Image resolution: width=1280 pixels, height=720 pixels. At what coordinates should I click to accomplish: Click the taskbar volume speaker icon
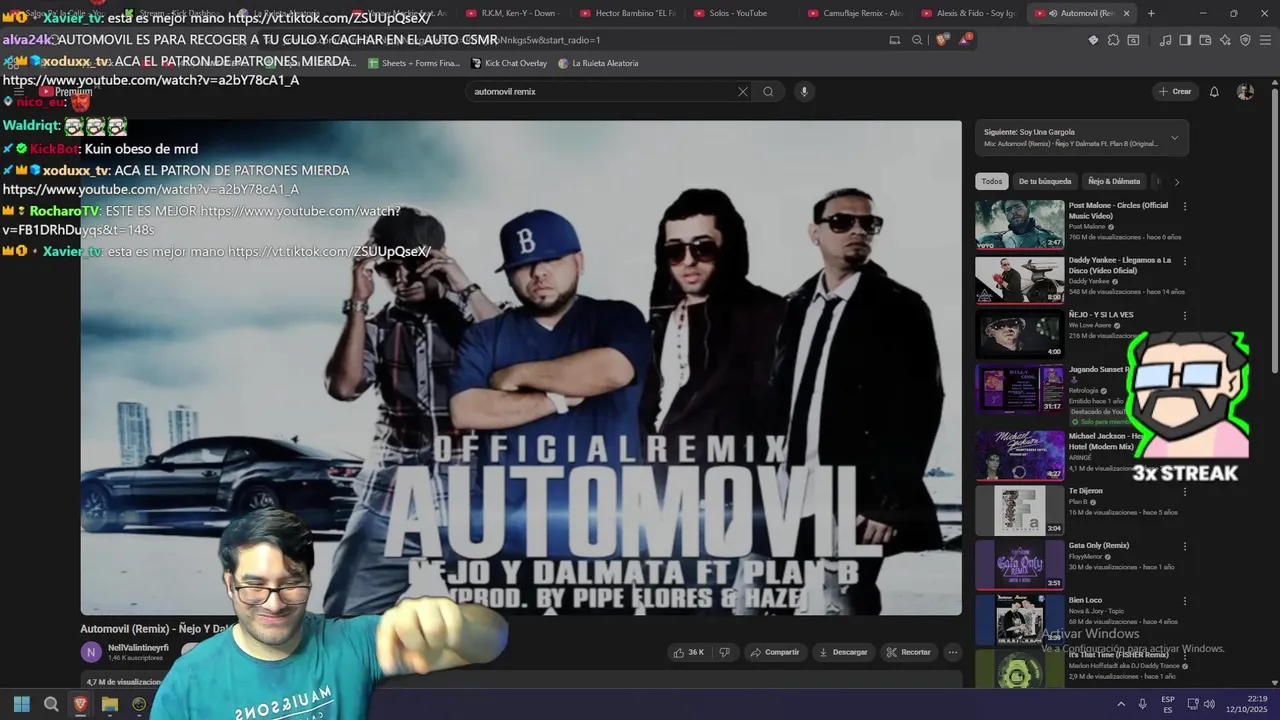[1209, 704]
